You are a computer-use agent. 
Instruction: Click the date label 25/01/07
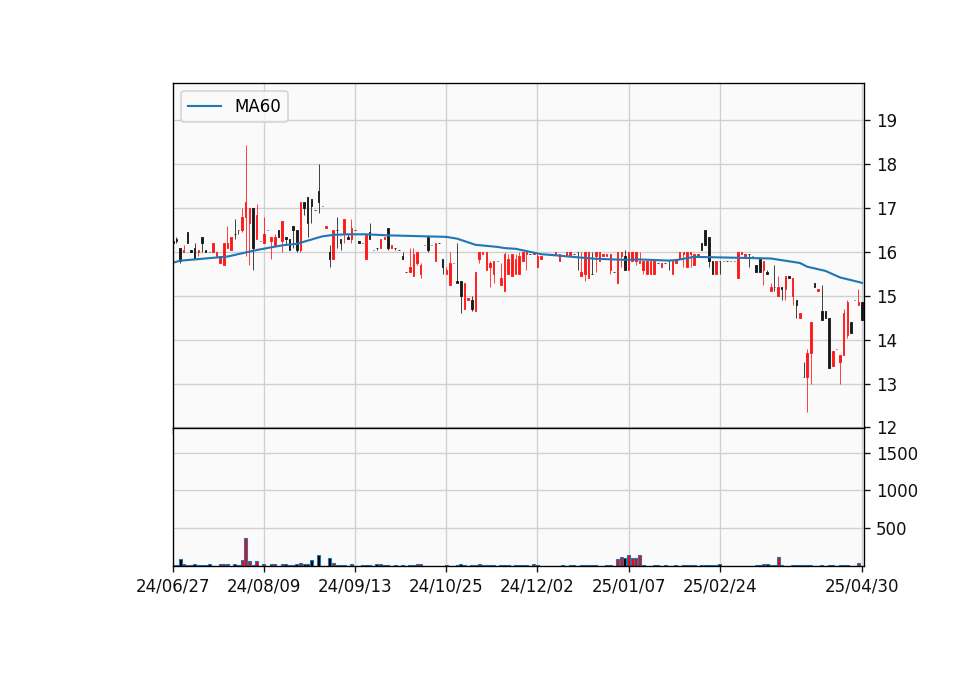[x=629, y=586]
